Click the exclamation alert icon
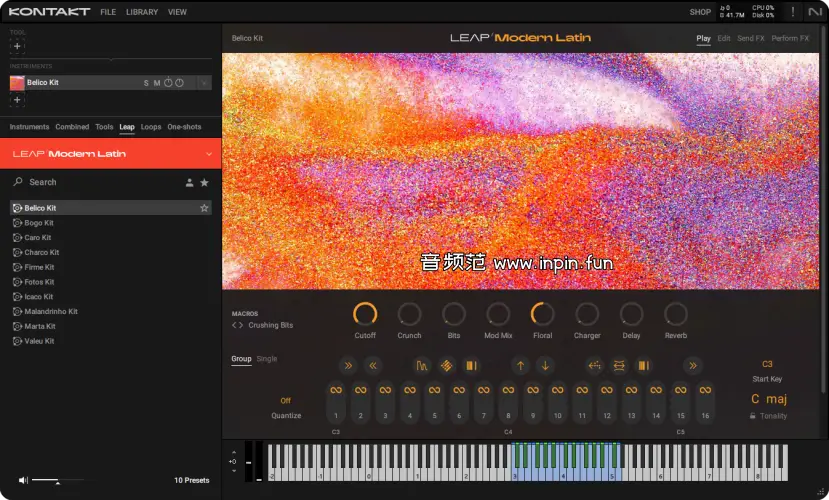The width and height of the screenshot is (829, 500). pos(792,12)
